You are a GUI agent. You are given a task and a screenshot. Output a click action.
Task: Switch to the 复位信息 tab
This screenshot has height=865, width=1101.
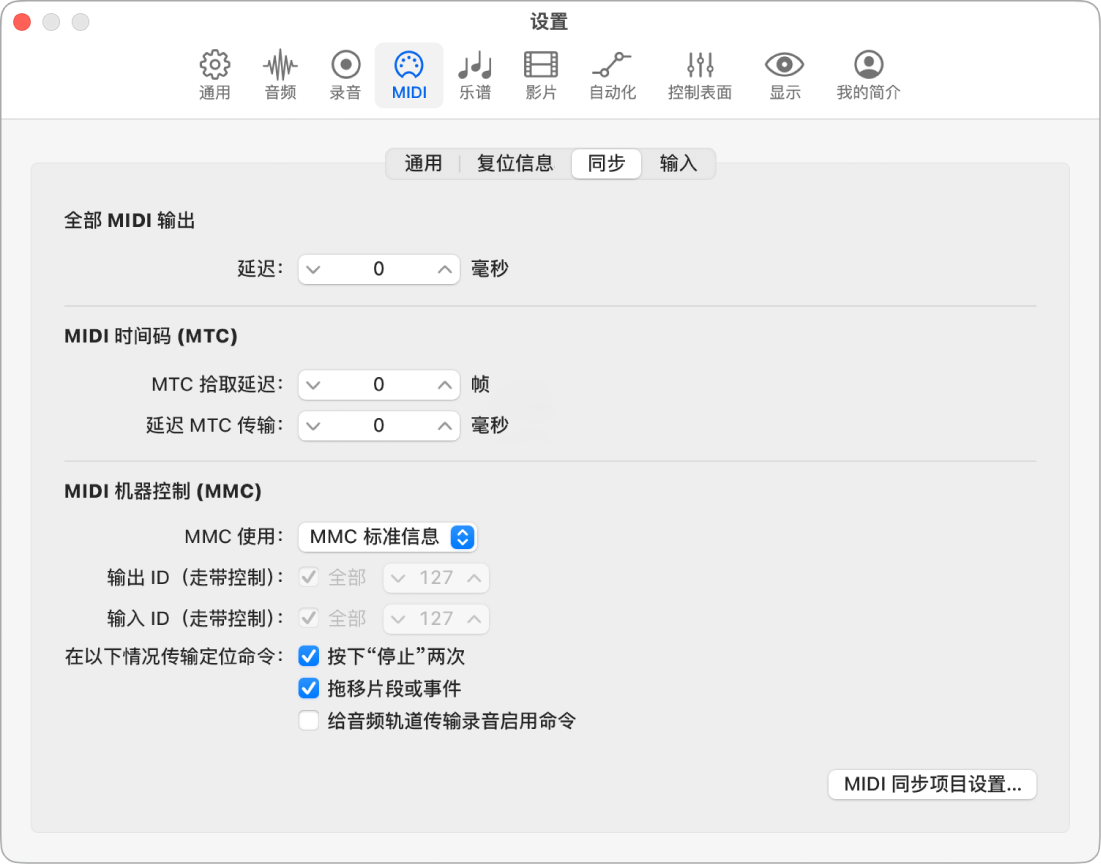515,163
